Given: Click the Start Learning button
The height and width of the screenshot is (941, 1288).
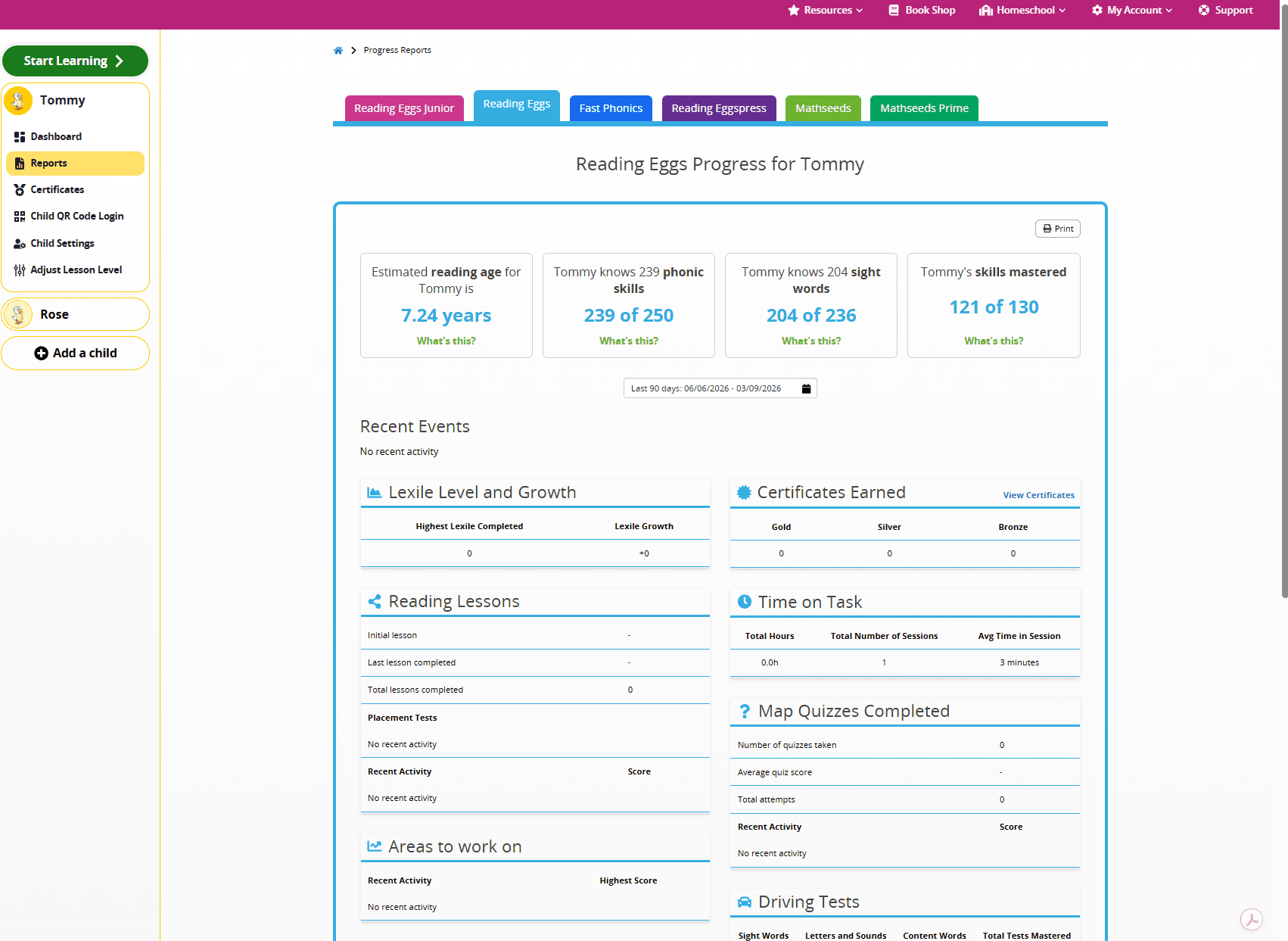Looking at the screenshot, I should point(75,61).
